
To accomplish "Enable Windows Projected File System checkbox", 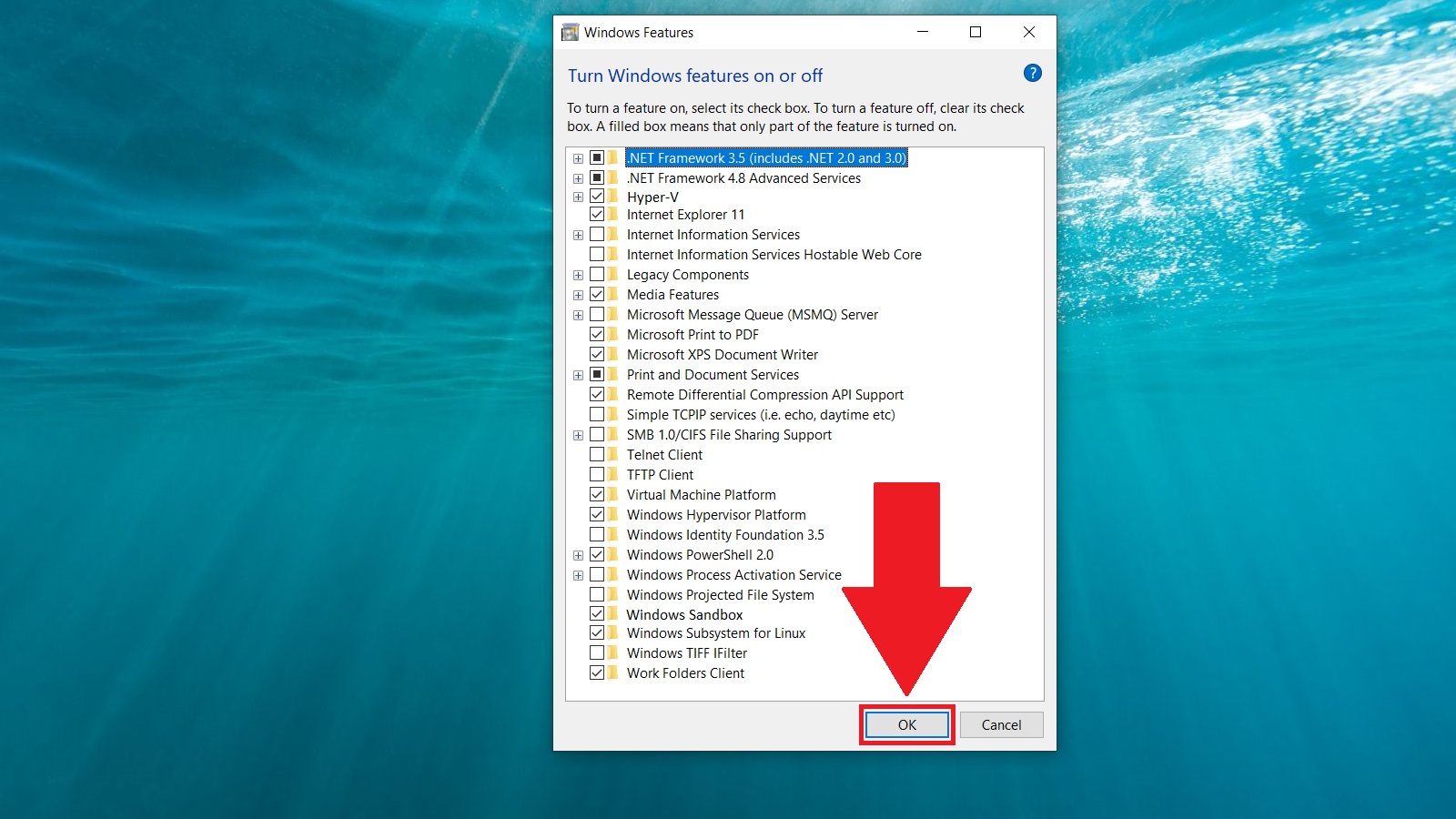I will [597, 594].
